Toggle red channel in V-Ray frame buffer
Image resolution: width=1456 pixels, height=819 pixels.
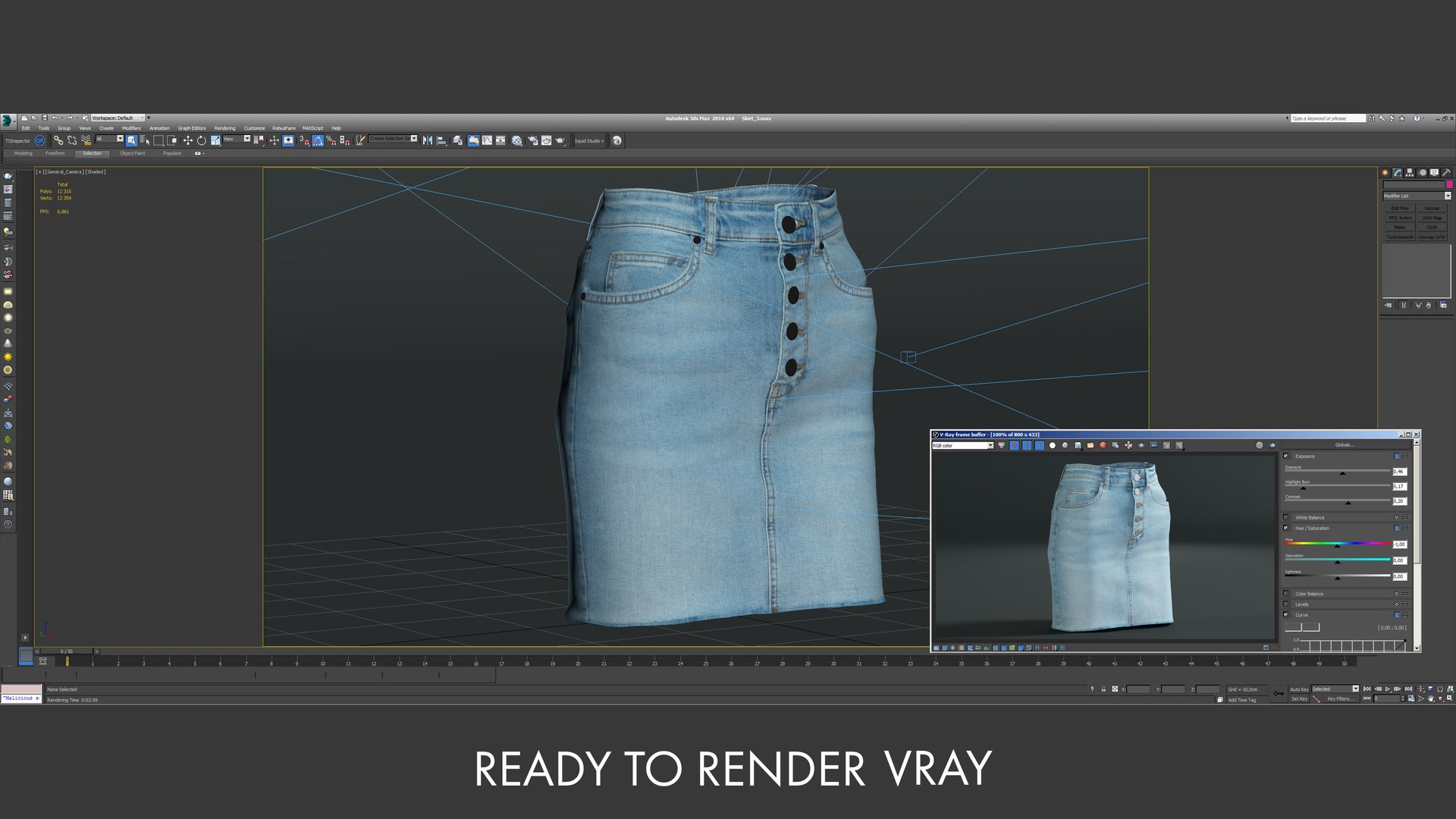1015,445
